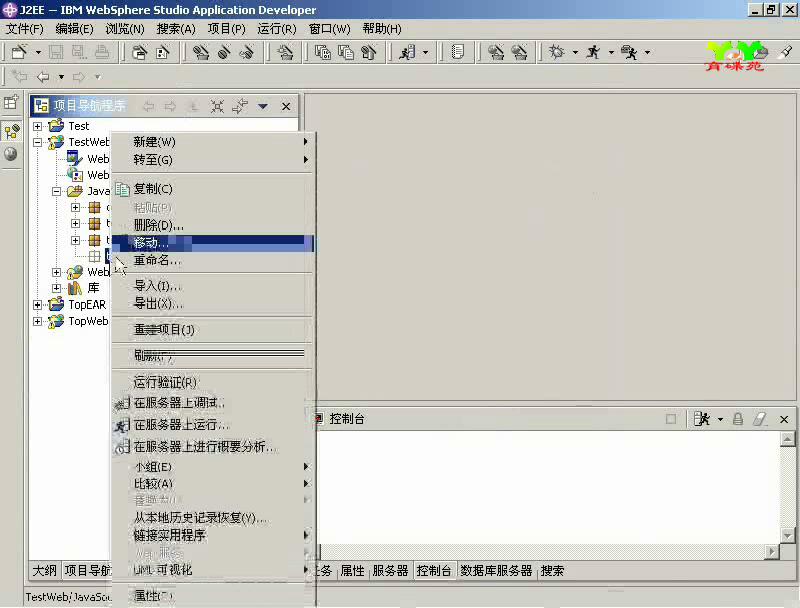Select the Test project in tree
This screenshot has height=608, width=800.
coord(79,126)
